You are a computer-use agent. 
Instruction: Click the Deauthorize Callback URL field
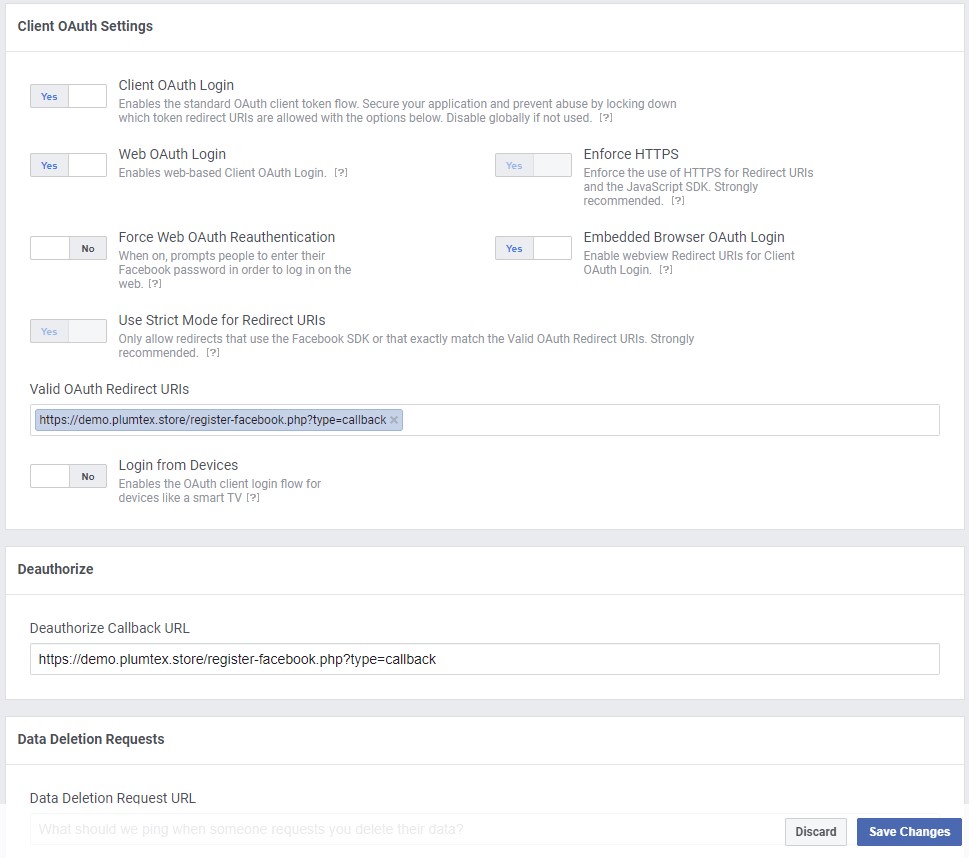pos(484,659)
